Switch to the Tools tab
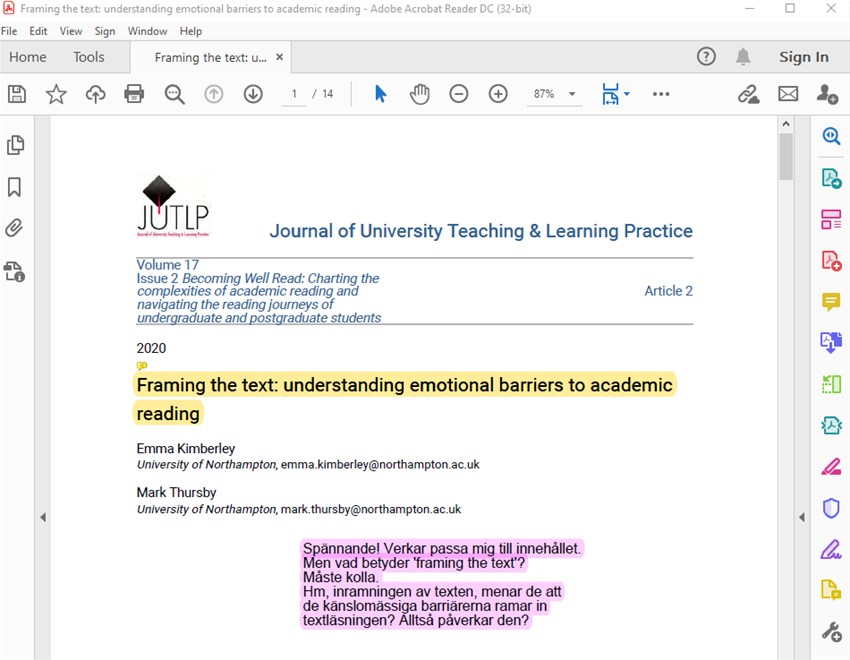850x660 pixels. (x=89, y=57)
